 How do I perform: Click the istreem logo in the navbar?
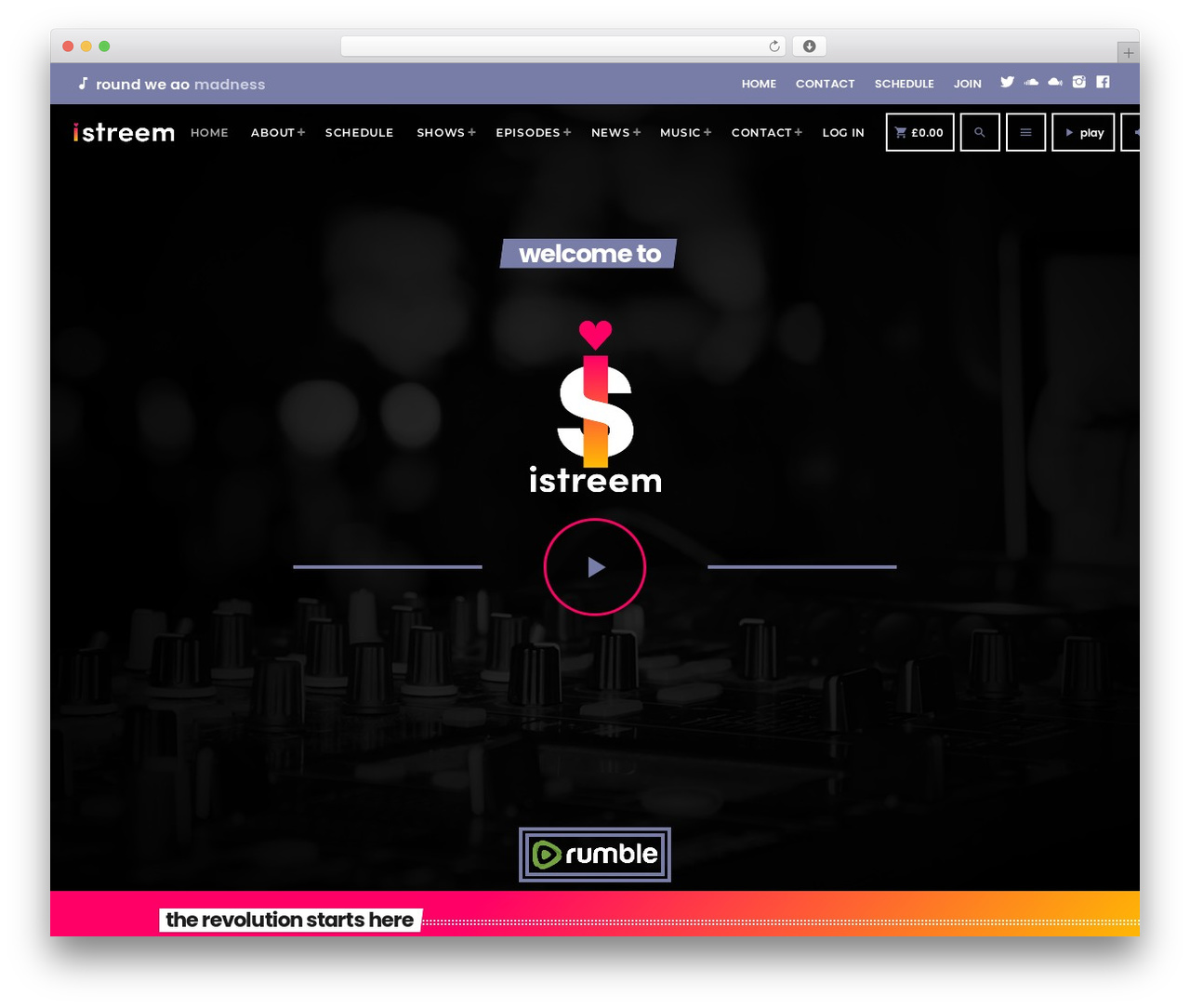click(125, 132)
